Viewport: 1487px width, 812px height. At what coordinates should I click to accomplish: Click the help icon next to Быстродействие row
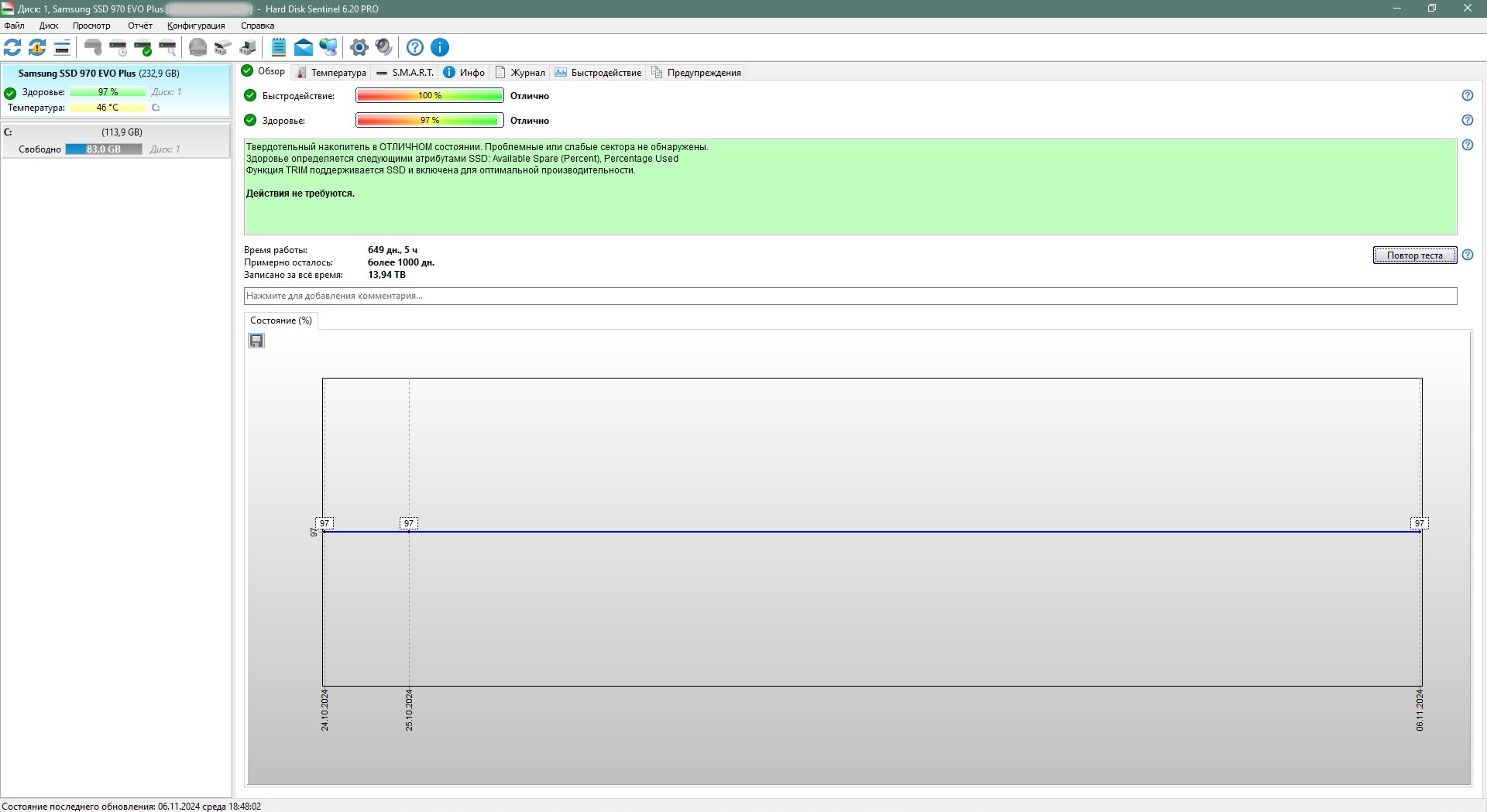point(1467,95)
